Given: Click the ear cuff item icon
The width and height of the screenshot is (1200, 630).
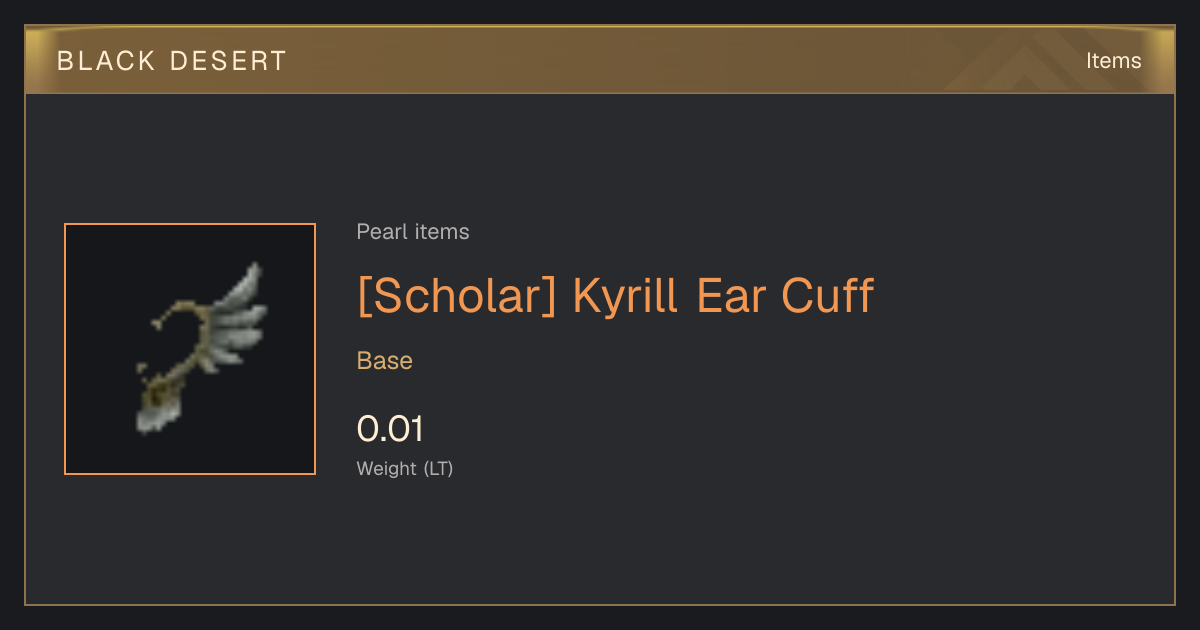Looking at the screenshot, I should 198,349.
